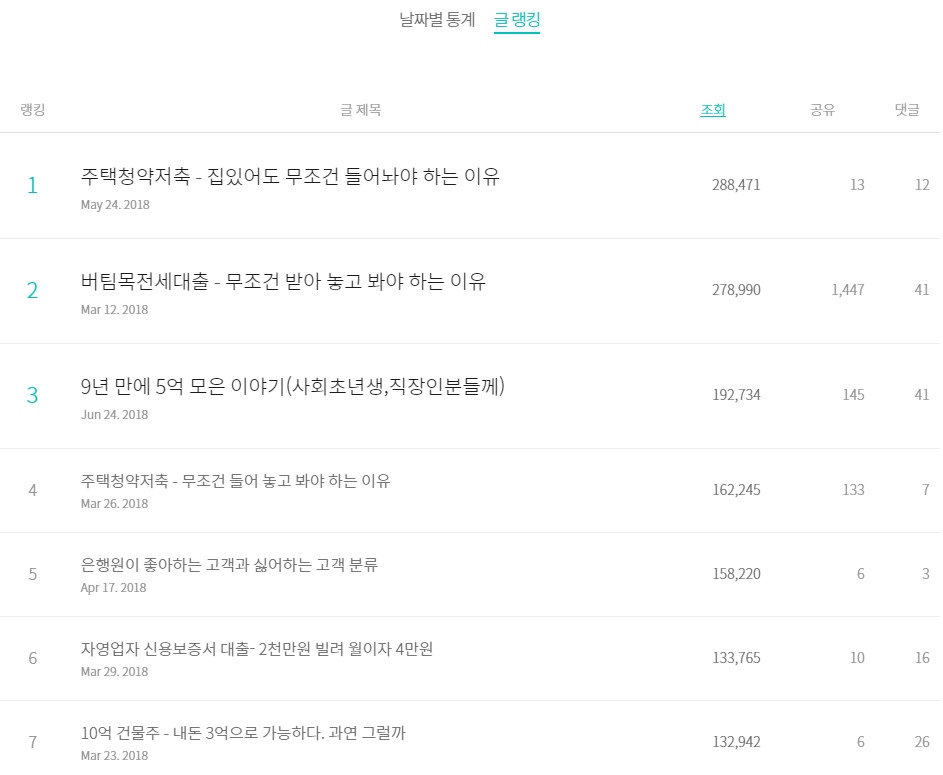This screenshot has height=775, width=943.
Task: Open the rank 4 주택청약저축 post
Action: (x=235, y=480)
